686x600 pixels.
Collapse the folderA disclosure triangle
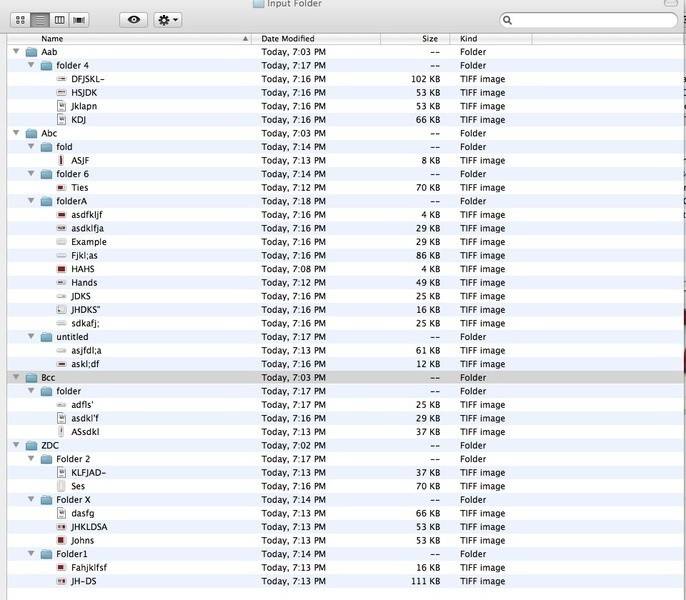point(31,201)
